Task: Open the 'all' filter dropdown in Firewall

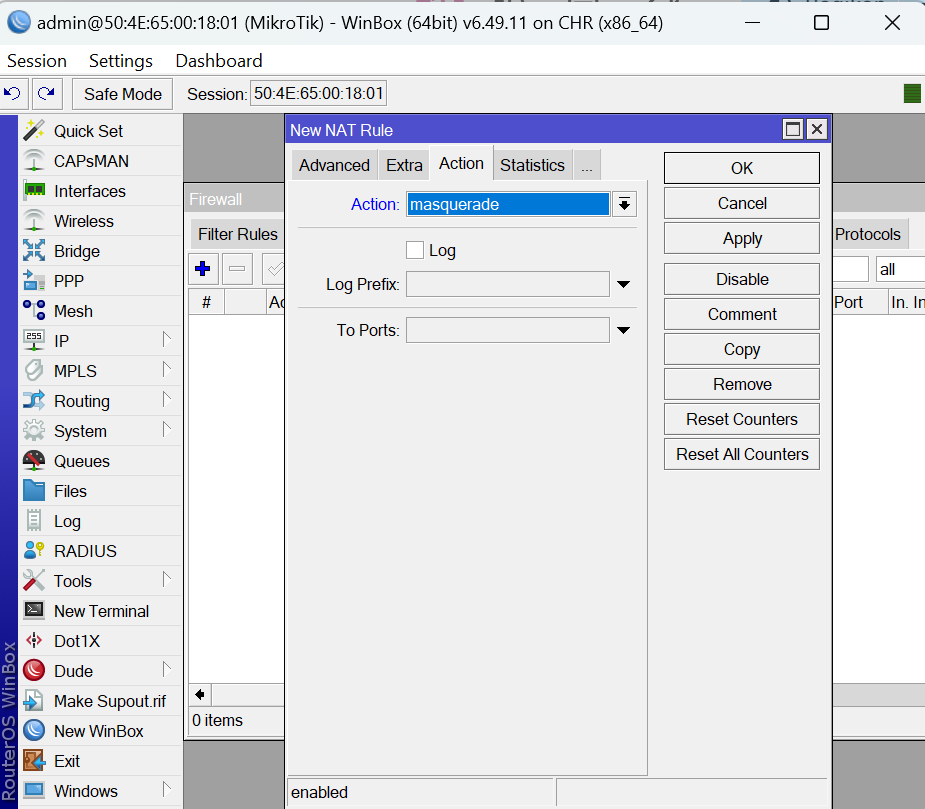Action: point(900,270)
